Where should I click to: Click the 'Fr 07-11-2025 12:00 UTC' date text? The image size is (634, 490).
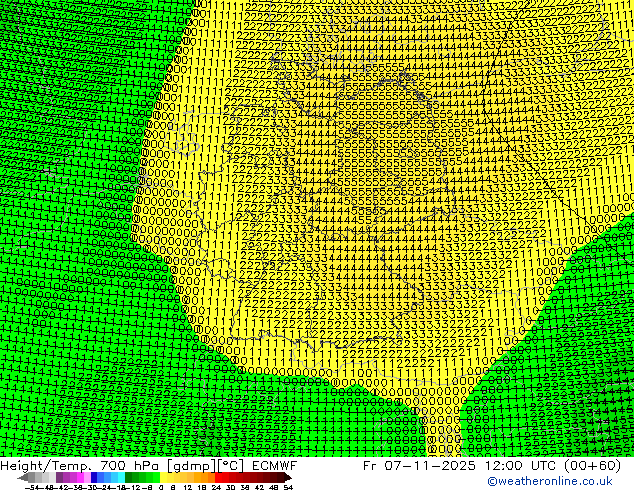click(460, 466)
